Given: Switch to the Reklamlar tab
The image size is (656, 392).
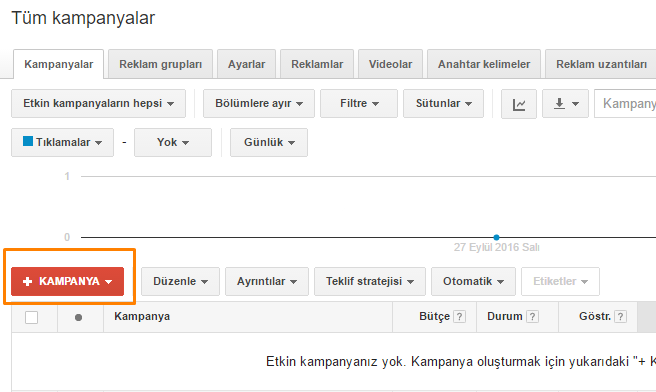Looking at the screenshot, I should pos(317,64).
